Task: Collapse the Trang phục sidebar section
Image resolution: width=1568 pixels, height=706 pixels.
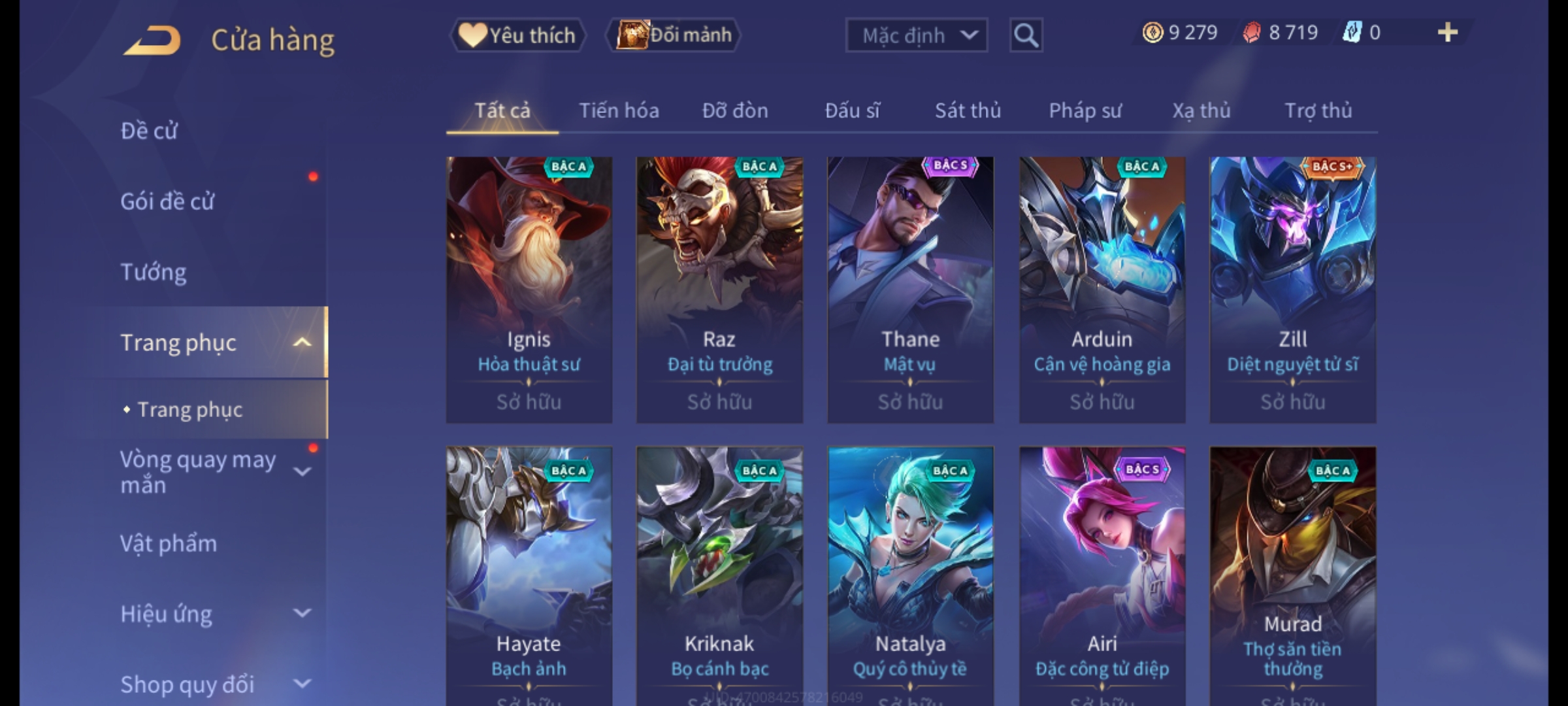Action: [302, 343]
